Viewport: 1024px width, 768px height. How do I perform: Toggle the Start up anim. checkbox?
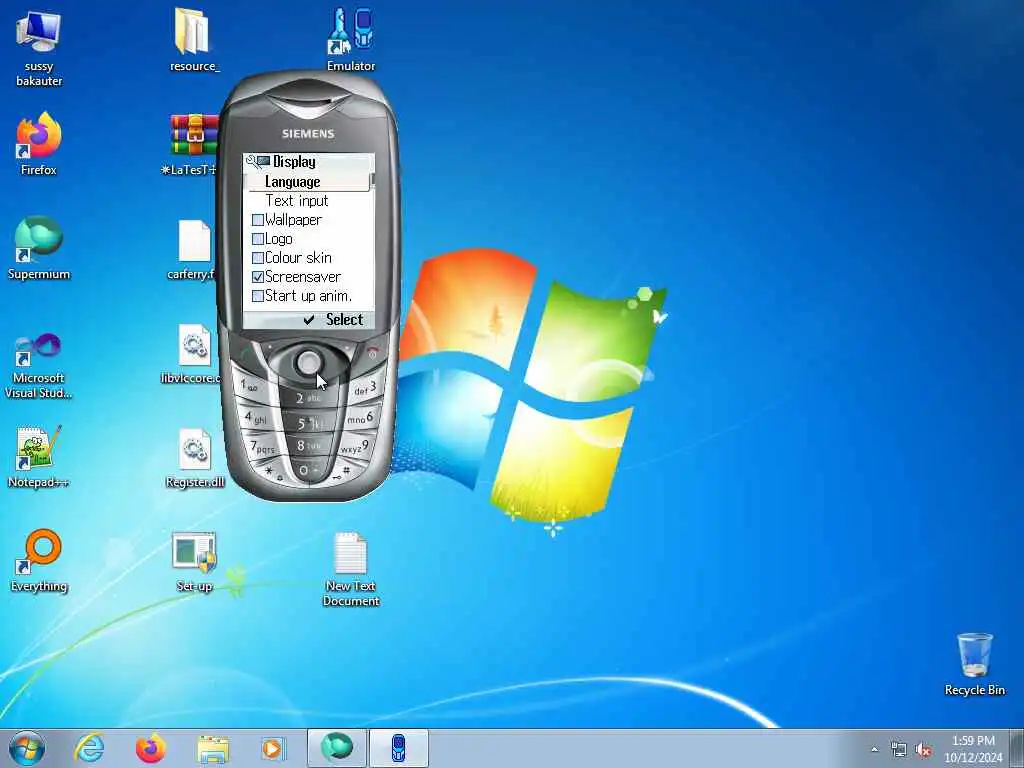click(x=258, y=296)
